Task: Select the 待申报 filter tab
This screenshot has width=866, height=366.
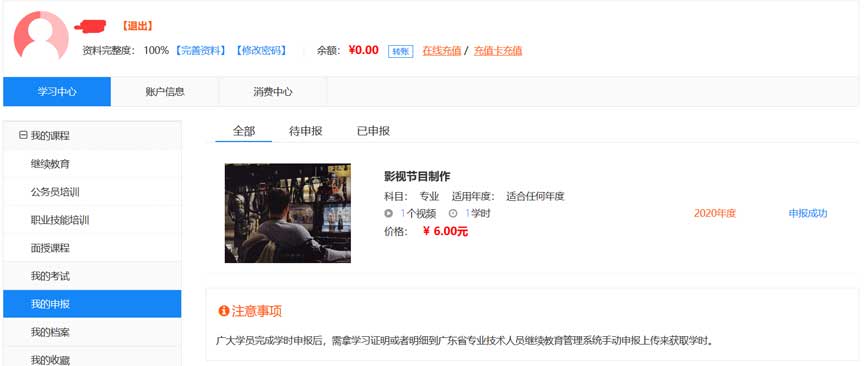Action: coord(305,131)
